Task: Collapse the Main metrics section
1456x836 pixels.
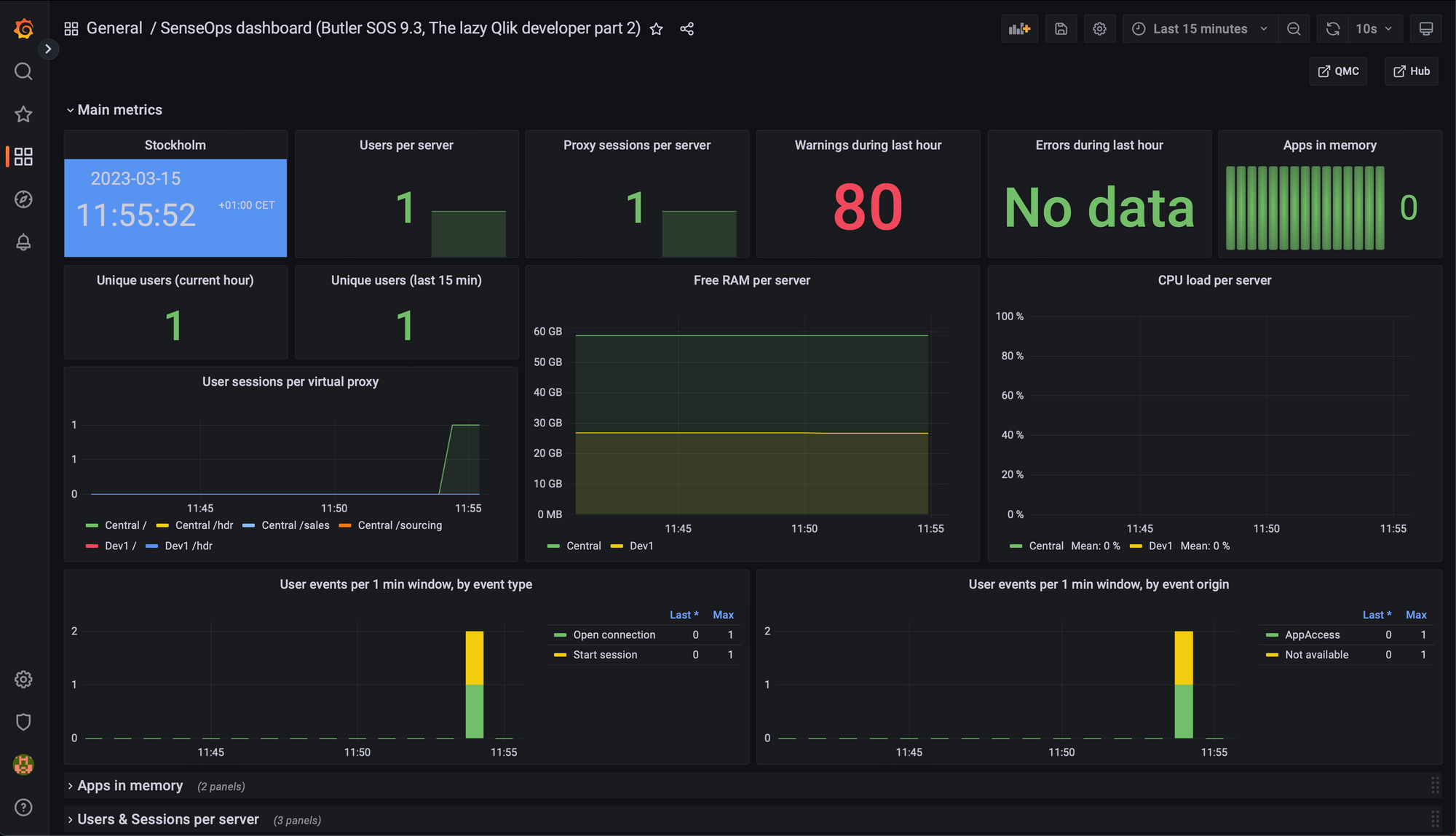Action: tap(69, 109)
